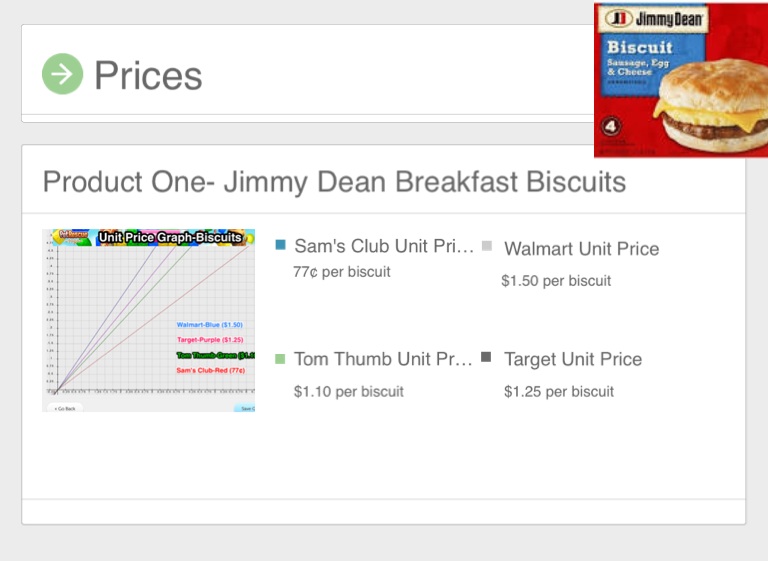Screen dimensions: 768x561
Task: Click the dark gray Target legend square
Action: click(x=487, y=357)
